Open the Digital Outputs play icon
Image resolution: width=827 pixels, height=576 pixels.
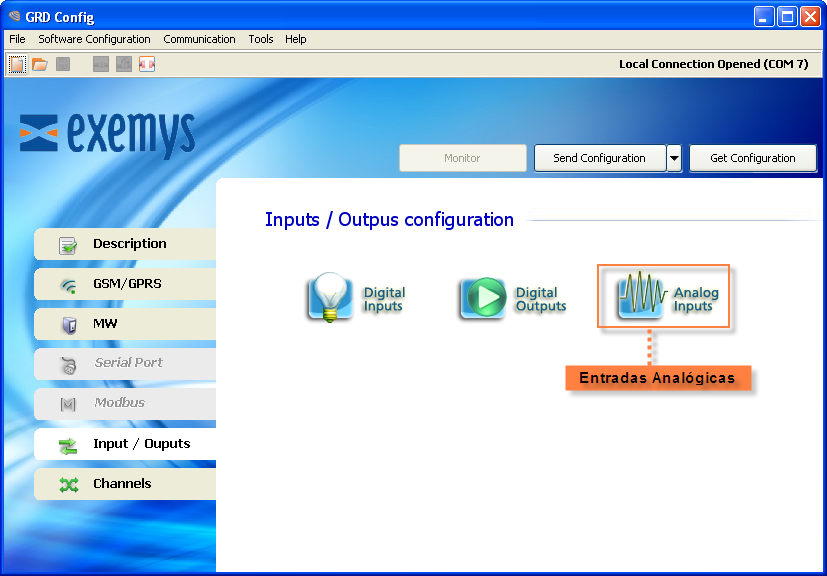[x=482, y=298]
